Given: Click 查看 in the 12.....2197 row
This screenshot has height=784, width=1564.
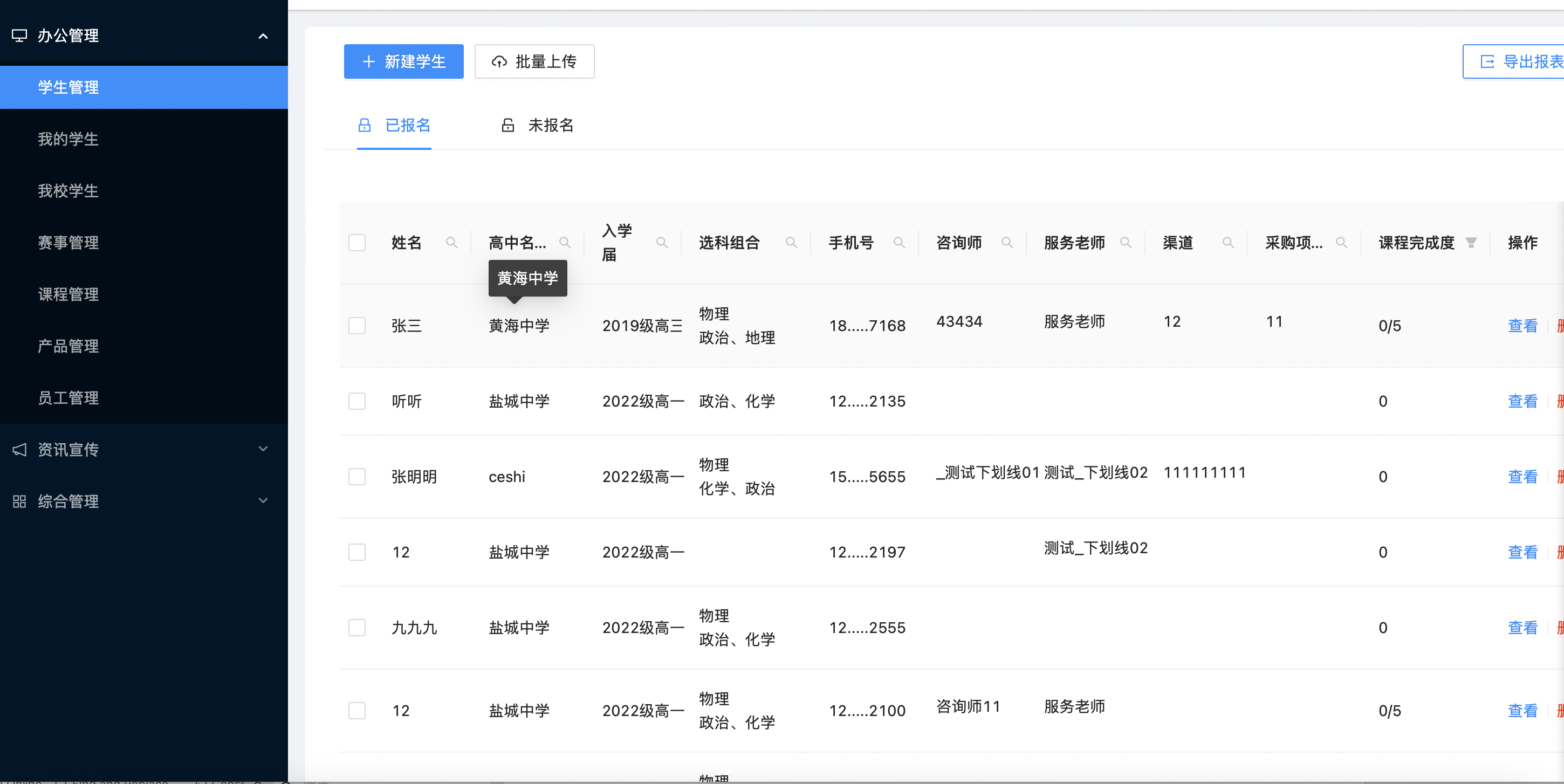Looking at the screenshot, I should click(1522, 552).
